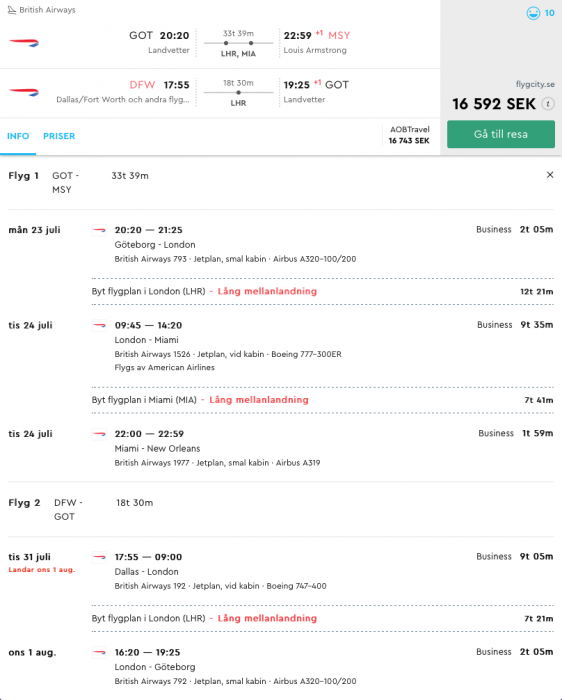Image resolution: width=562 pixels, height=700 pixels.
Task: Click the British Airways airplane icon in header
Action: (12, 10)
